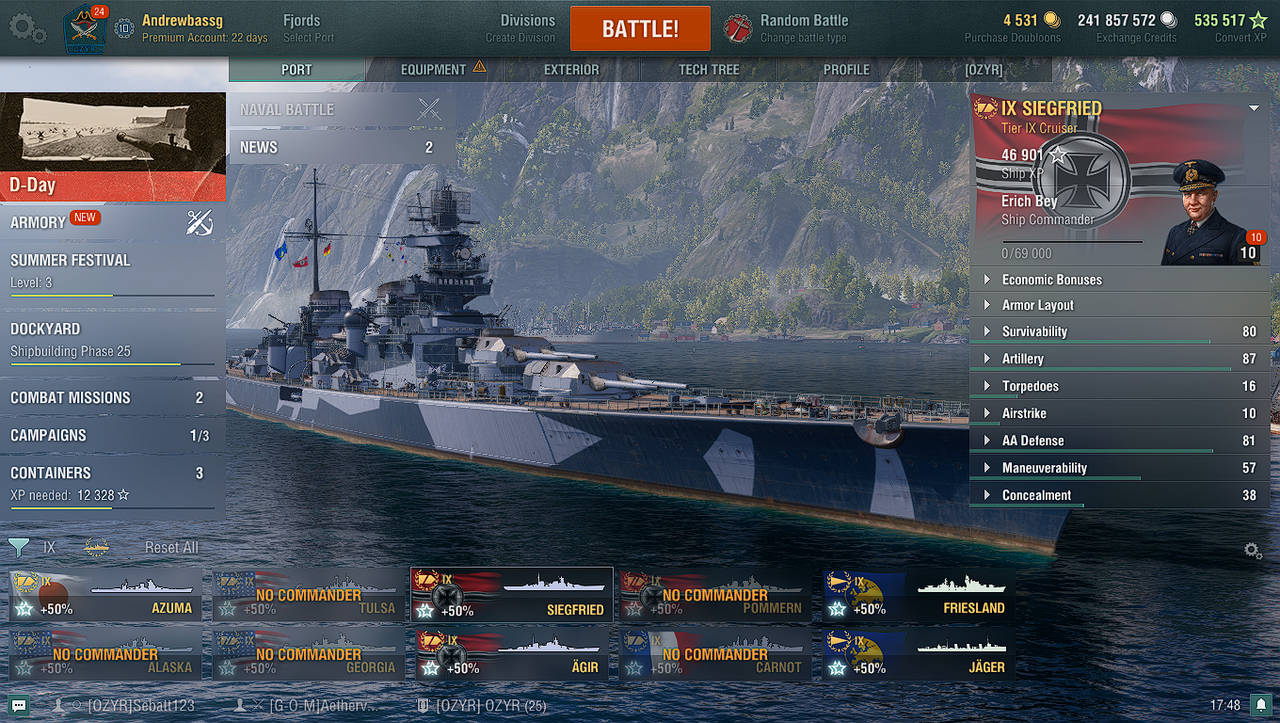Open carousel settings gear icon
Screen dimensions: 1280x723
[1252, 550]
